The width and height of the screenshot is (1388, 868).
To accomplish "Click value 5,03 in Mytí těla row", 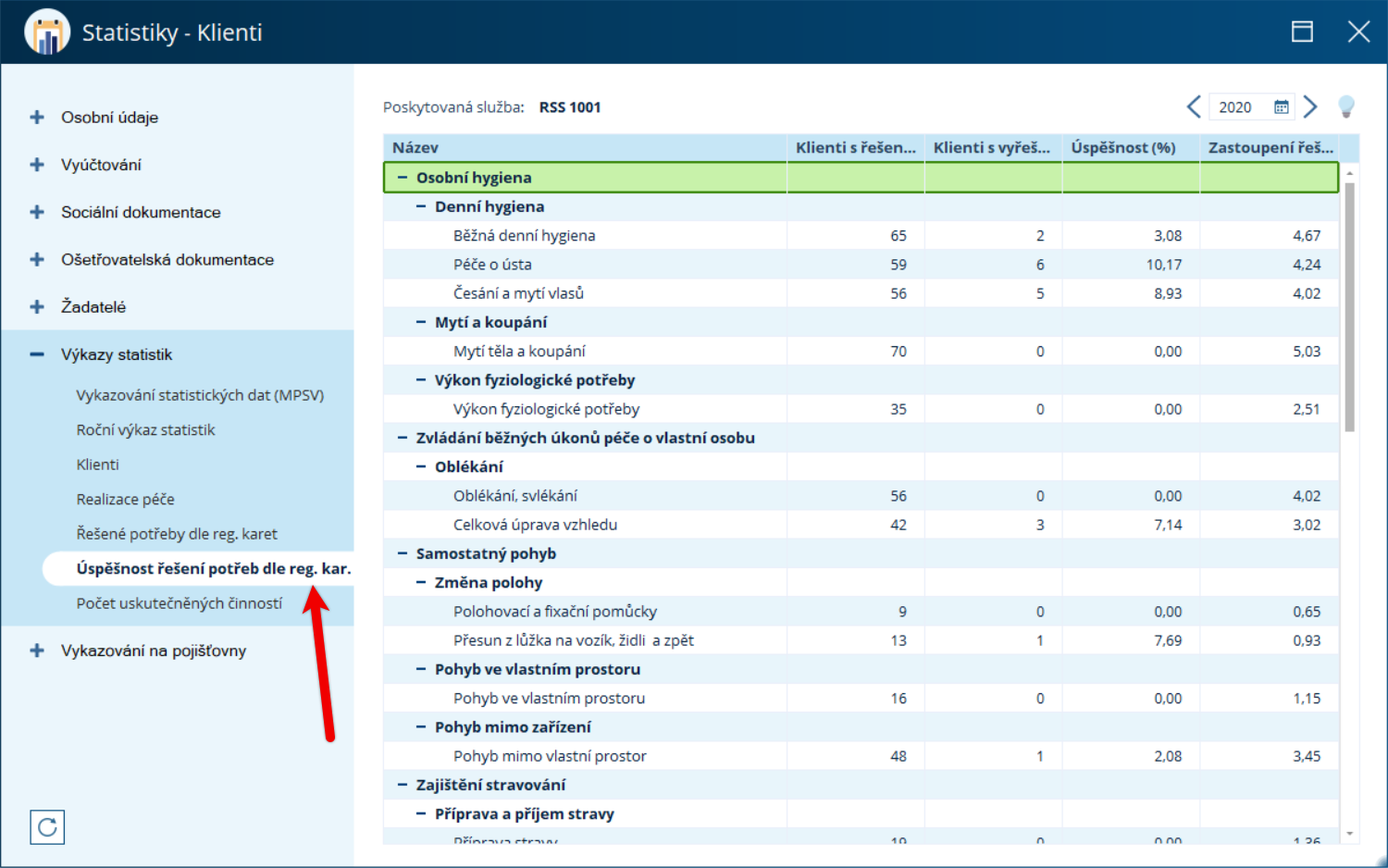I will pos(1307,352).
